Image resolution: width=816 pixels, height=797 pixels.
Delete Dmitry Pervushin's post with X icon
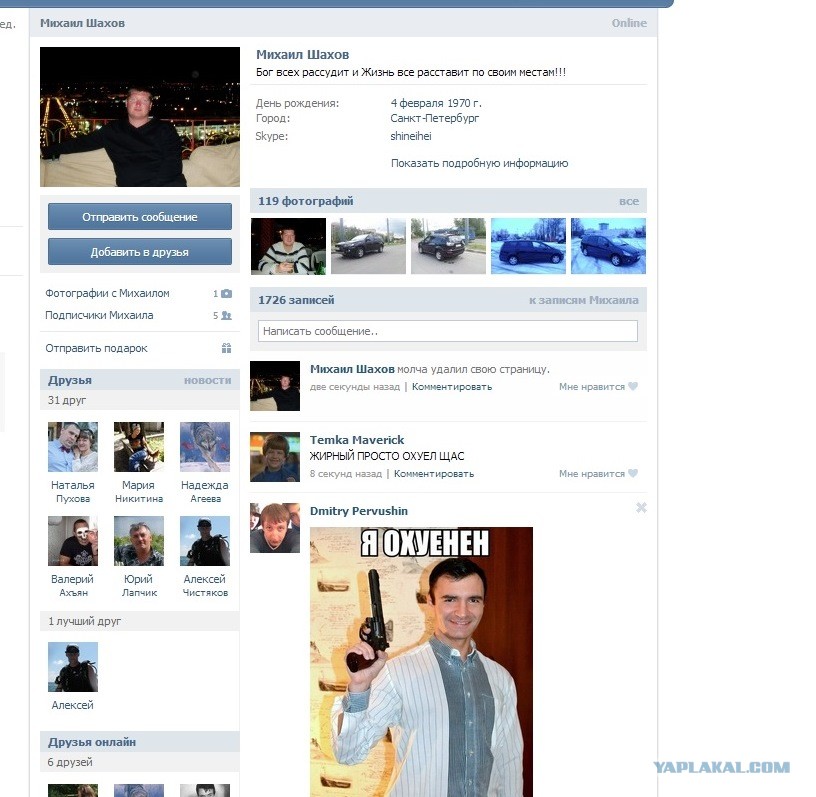(641, 508)
